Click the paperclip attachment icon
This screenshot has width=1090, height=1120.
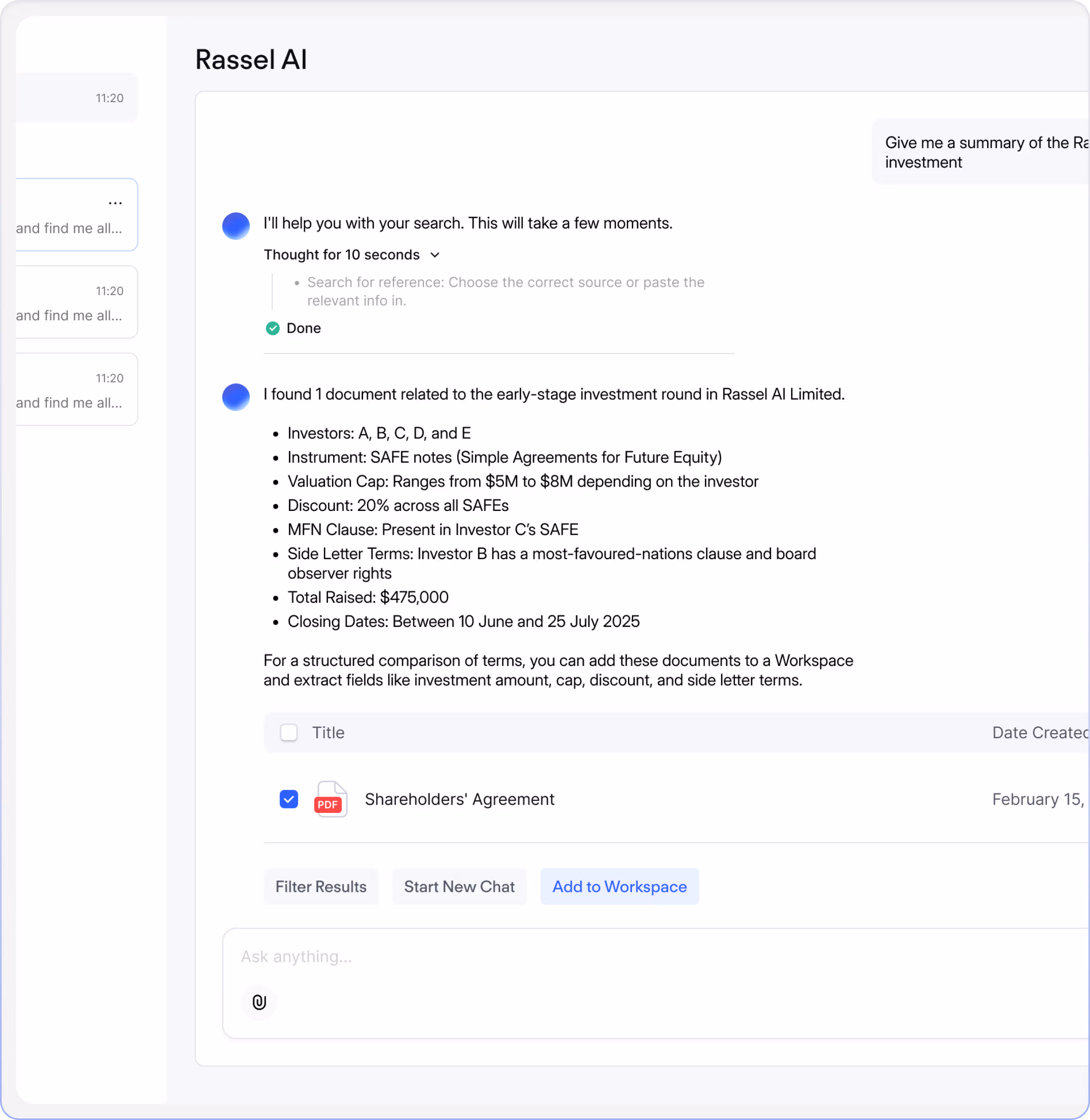[259, 1002]
